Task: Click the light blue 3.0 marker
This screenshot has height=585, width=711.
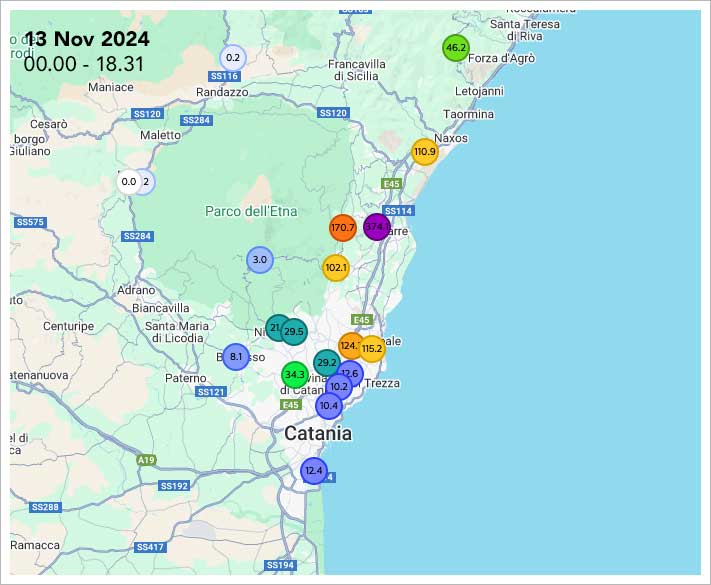Action: [x=260, y=260]
